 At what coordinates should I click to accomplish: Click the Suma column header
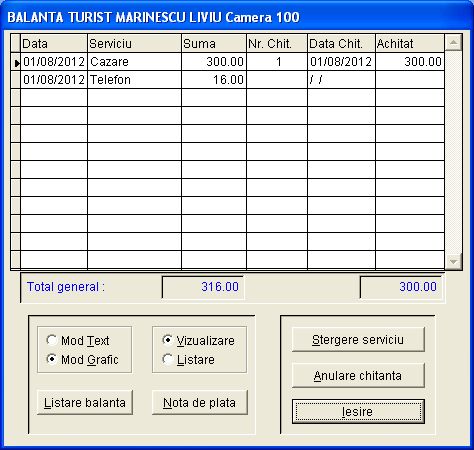pyautogui.click(x=214, y=44)
